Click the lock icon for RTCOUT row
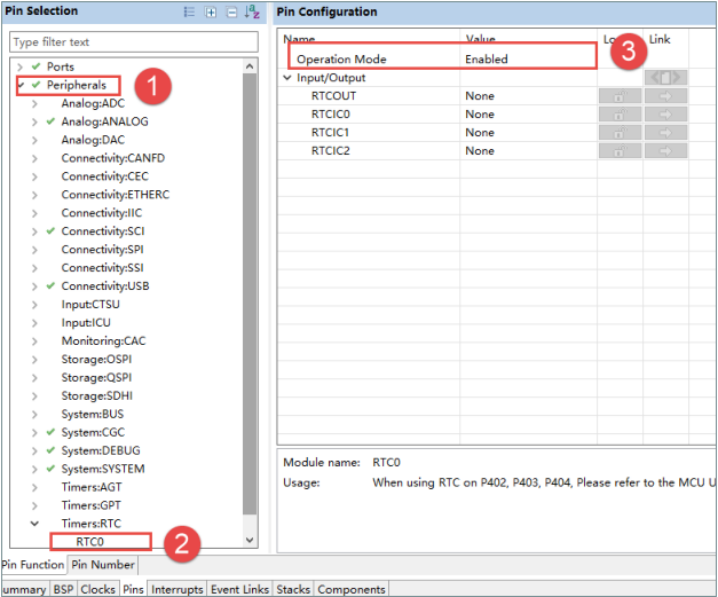Screen dimensions: 718x597 [x=620, y=96]
